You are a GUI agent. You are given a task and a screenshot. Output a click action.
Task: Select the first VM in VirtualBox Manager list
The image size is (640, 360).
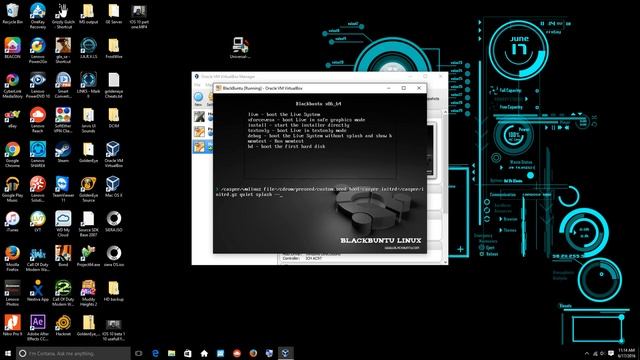click(202, 117)
